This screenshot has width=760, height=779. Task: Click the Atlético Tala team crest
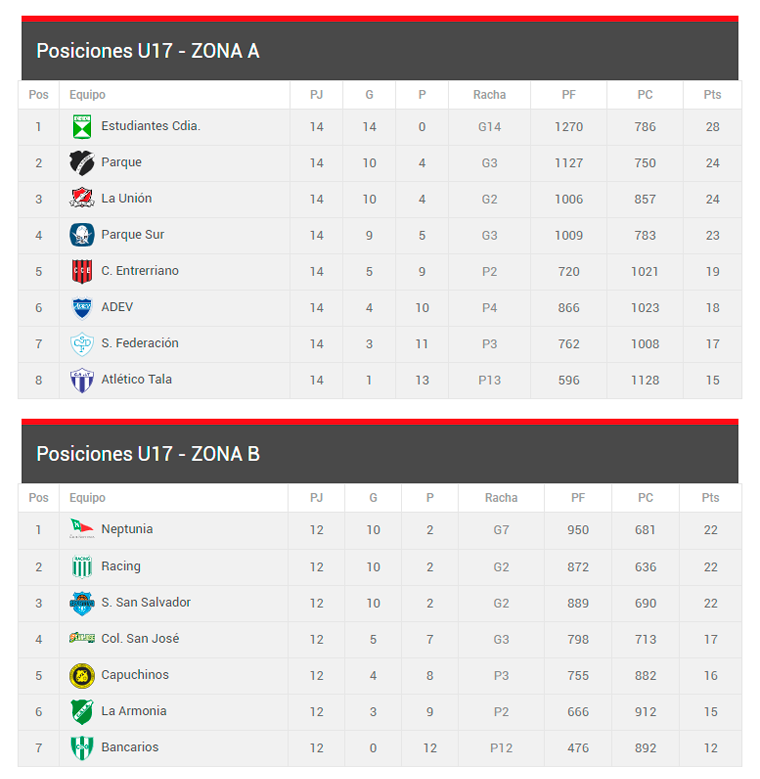click(82, 380)
